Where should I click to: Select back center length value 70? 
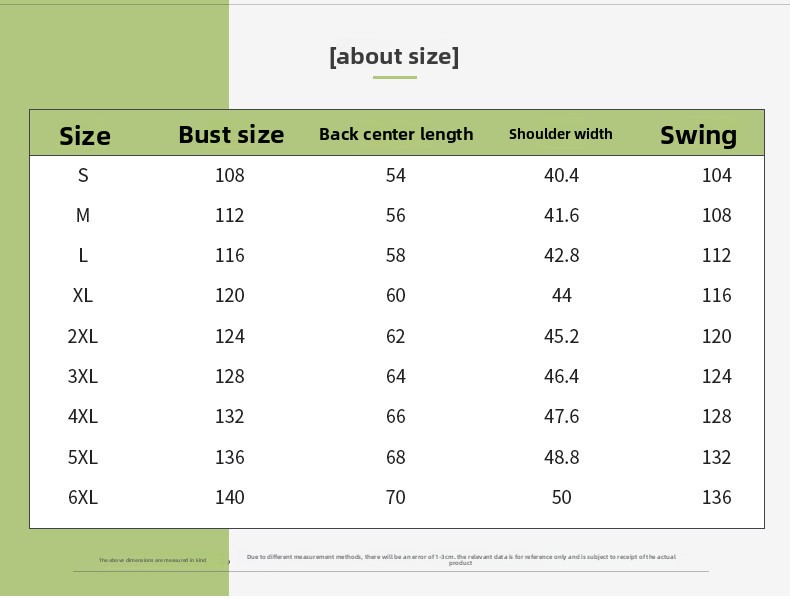pyautogui.click(x=396, y=497)
